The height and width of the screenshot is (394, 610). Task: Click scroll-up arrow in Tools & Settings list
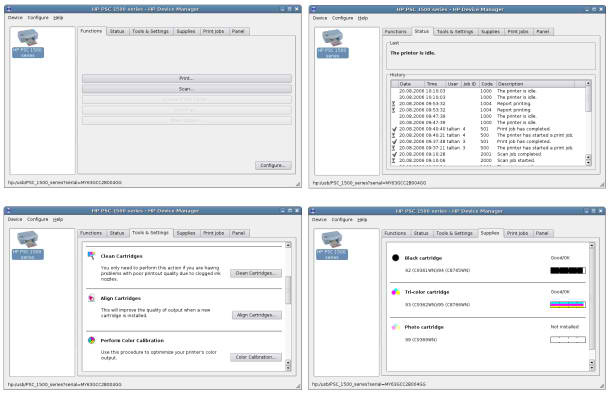point(288,245)
